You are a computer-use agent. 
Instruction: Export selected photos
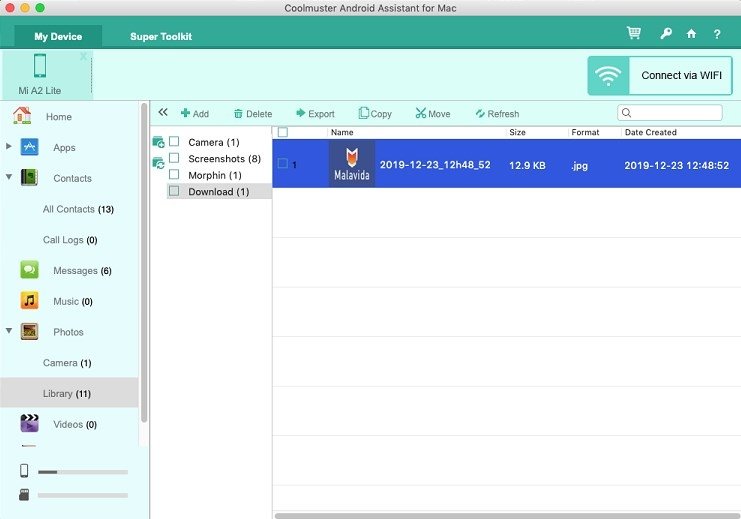pos(315,113)
